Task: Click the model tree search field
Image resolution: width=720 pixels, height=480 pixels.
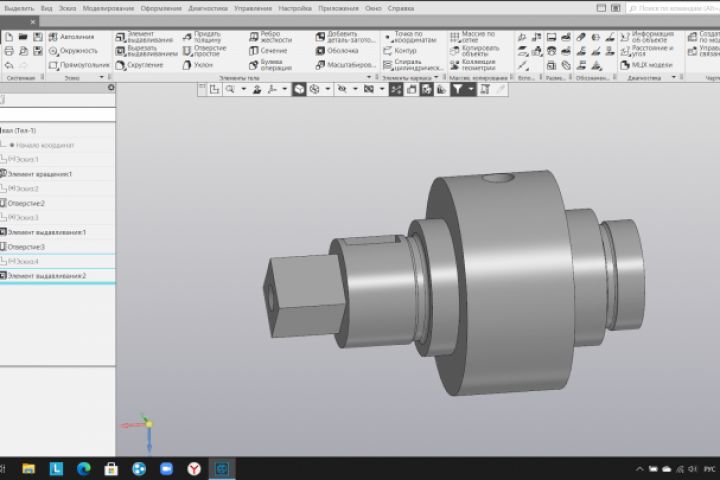Action: (57, 114)
